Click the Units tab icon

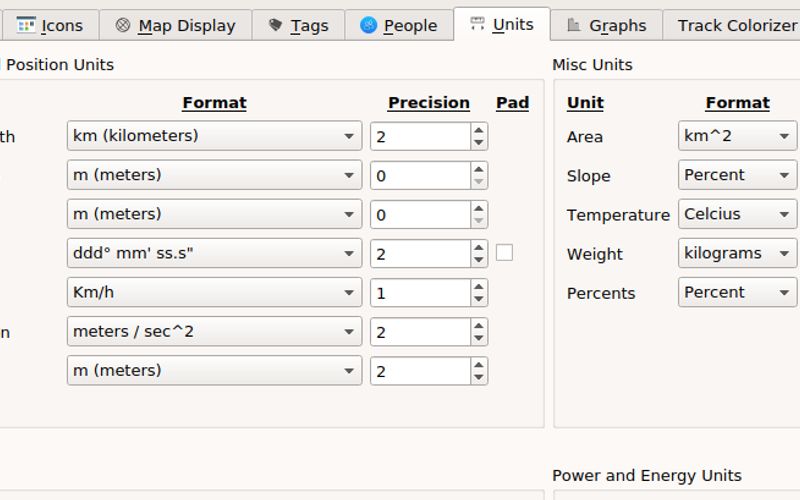click(478, 24)
